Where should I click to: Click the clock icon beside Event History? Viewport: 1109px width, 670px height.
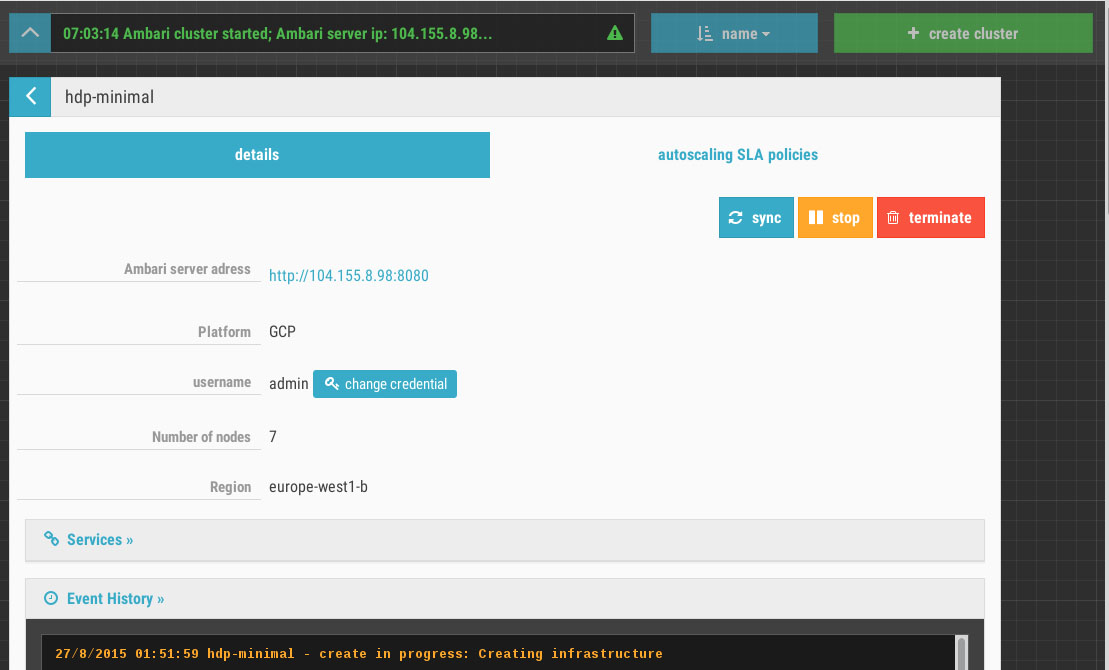52,598
